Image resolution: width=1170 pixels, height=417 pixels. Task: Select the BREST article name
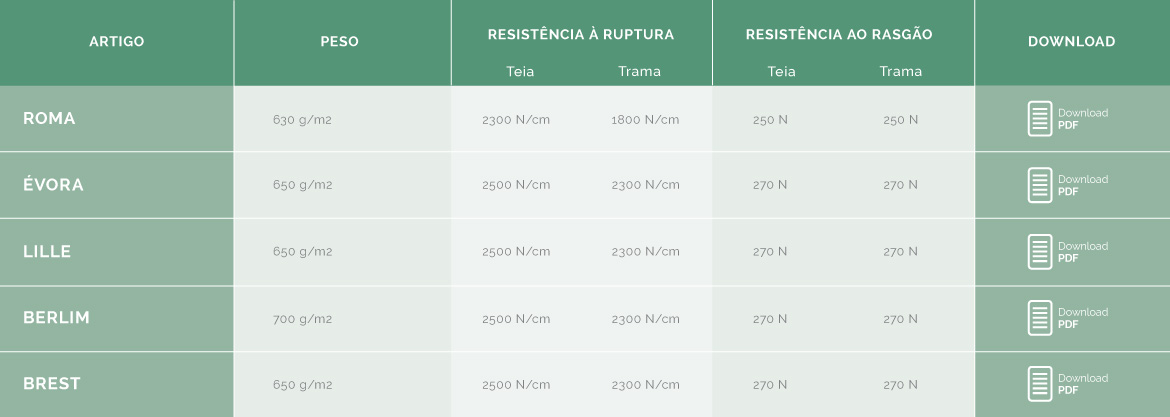click(51, 383)
